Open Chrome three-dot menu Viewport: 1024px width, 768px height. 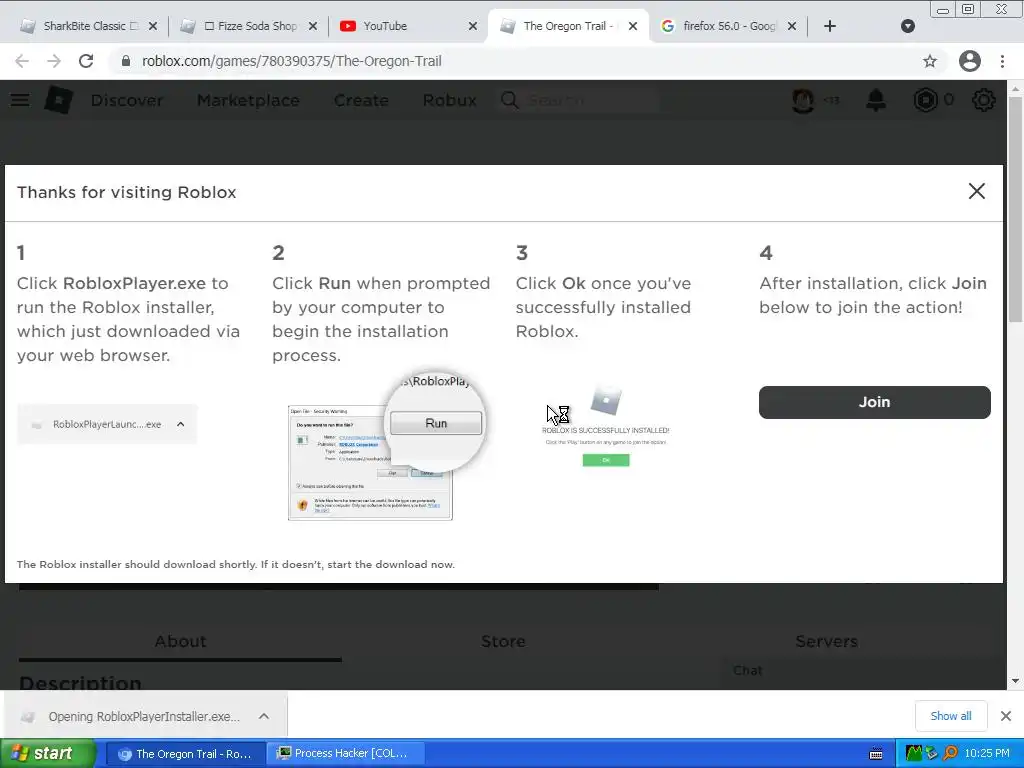(1002, 61)
